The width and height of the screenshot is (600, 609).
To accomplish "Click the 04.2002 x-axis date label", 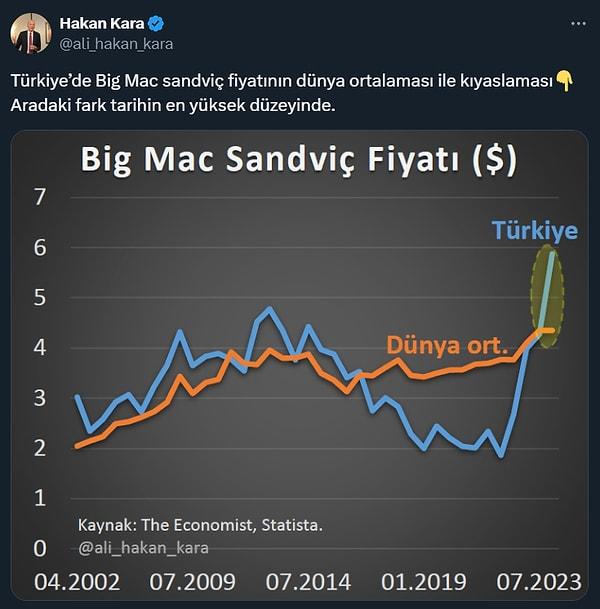I will (x=77, y=582).
